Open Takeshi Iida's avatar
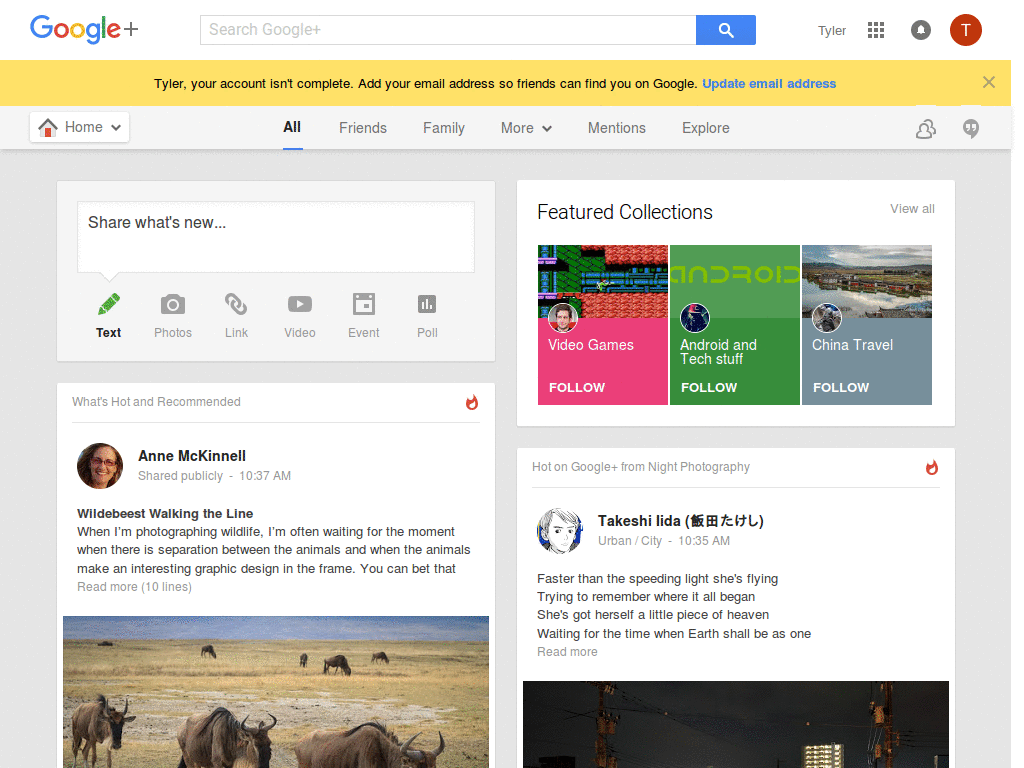Viewport: 1024px width, 768px height. click(560, 531)
